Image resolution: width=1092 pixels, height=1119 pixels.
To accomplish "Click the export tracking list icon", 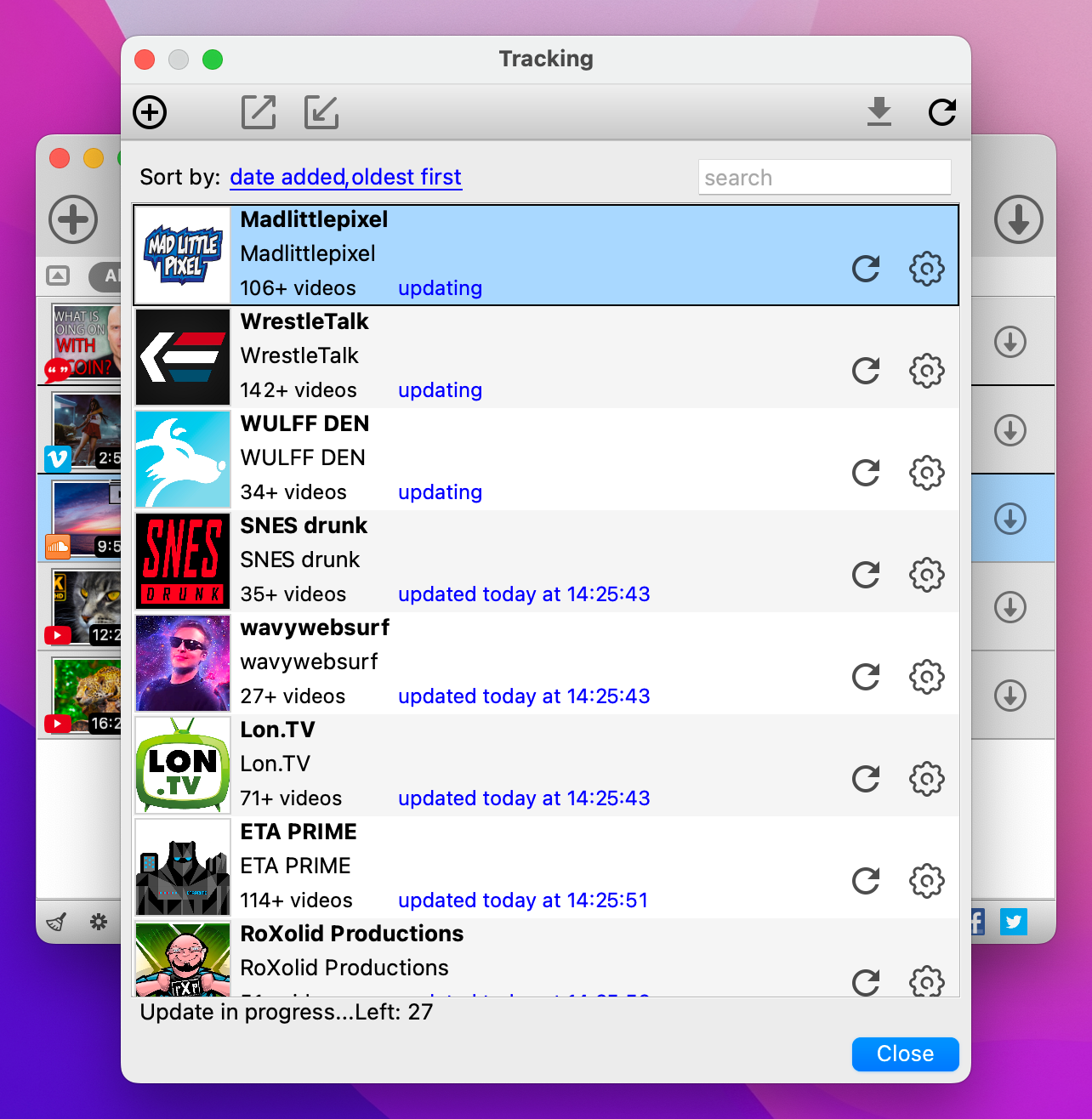I will 259,112.
